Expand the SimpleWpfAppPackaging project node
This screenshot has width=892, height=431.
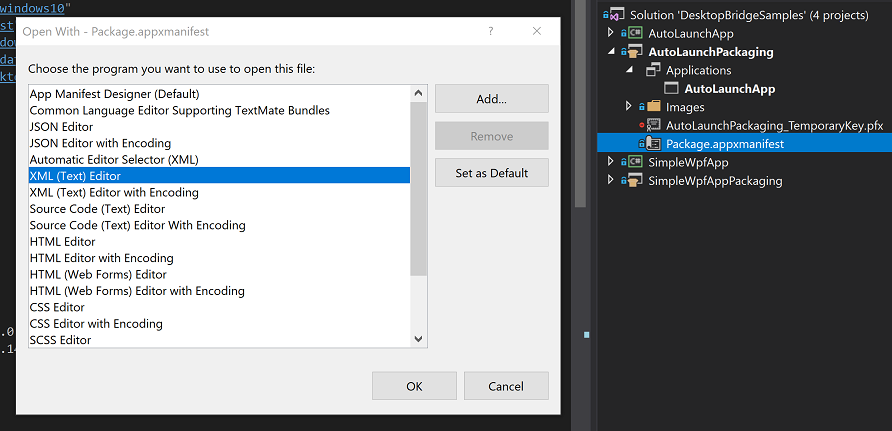[609, 181]
